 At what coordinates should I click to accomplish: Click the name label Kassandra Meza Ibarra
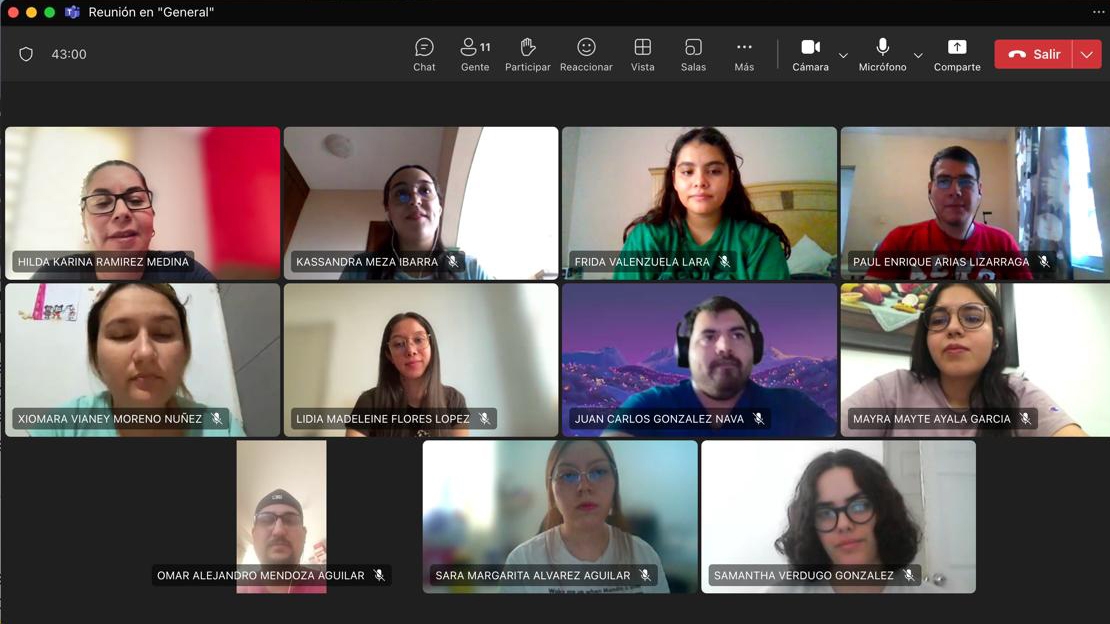(x=367, y=261)
